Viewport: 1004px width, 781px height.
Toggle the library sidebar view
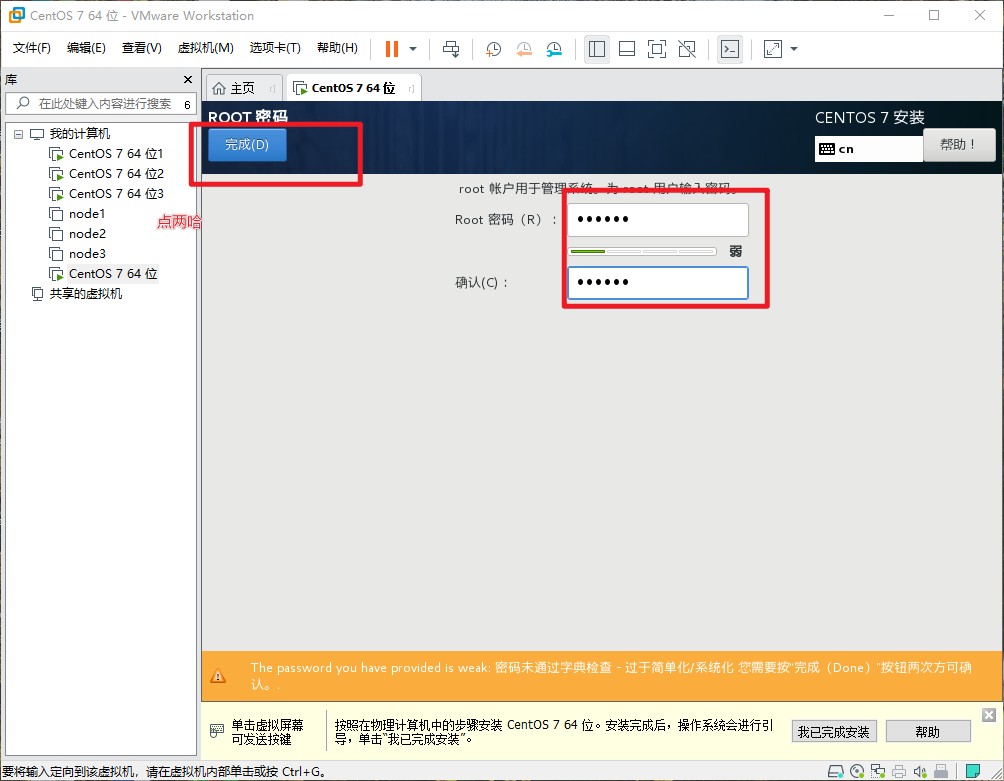pos(597,49)
